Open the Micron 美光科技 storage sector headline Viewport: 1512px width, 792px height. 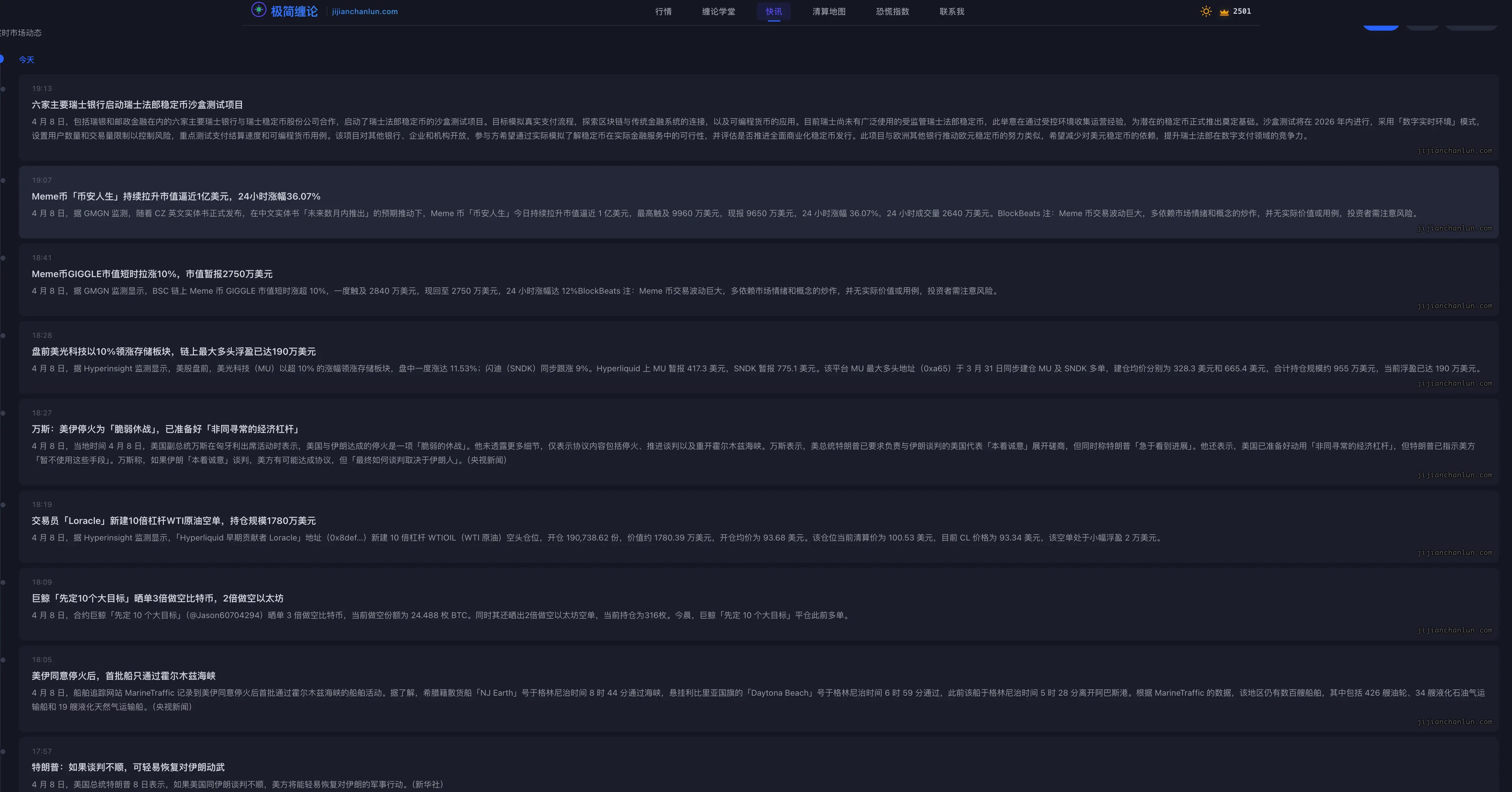point(173,352)
